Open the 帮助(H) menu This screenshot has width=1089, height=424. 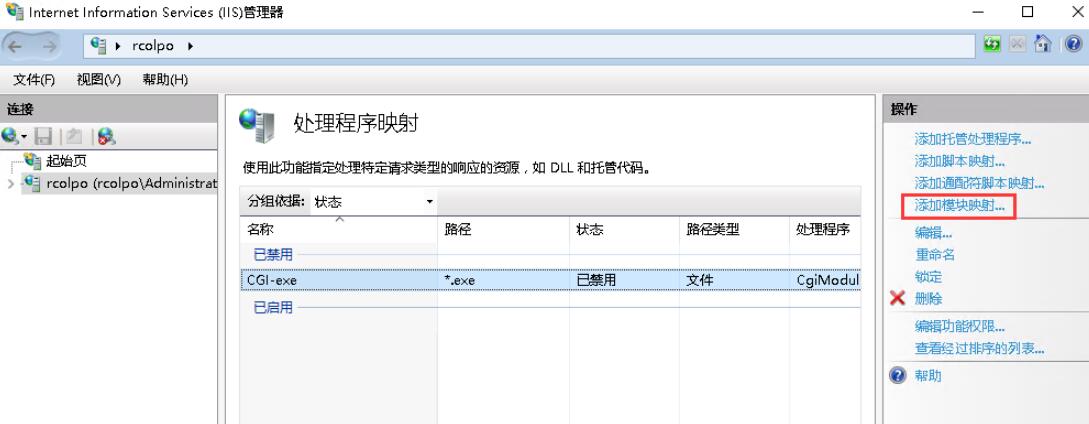pos(165,79)
